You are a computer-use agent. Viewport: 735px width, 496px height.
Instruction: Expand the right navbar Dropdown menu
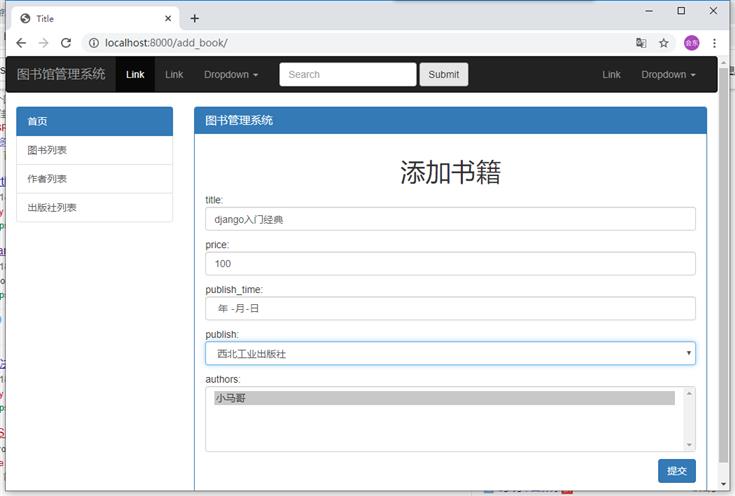pyautogui.click(x=668, y=74)
